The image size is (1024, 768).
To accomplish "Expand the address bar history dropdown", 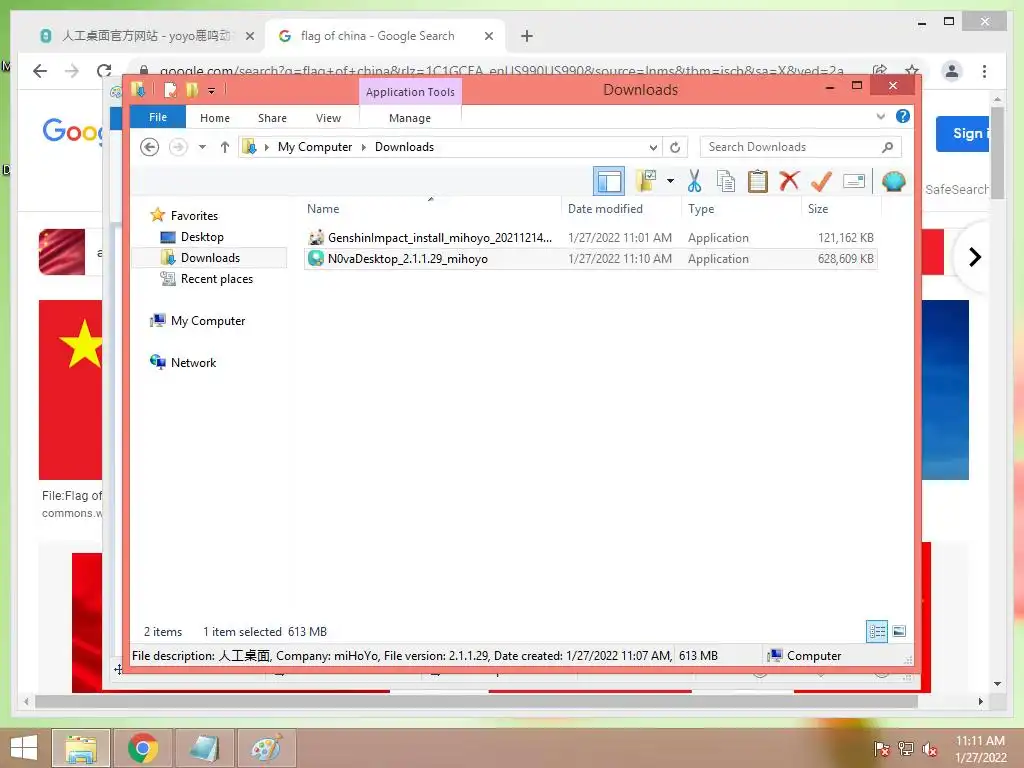I will click(x=652, y=147).
